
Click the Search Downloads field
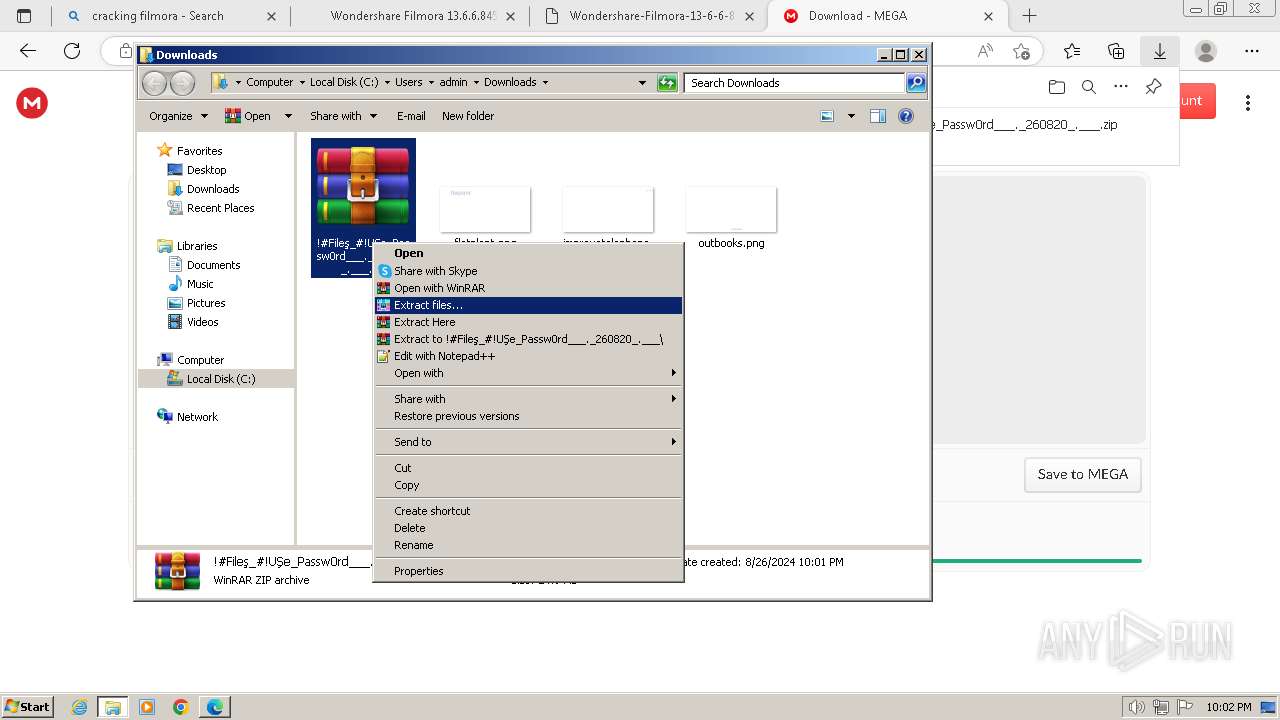pos(795,83)
